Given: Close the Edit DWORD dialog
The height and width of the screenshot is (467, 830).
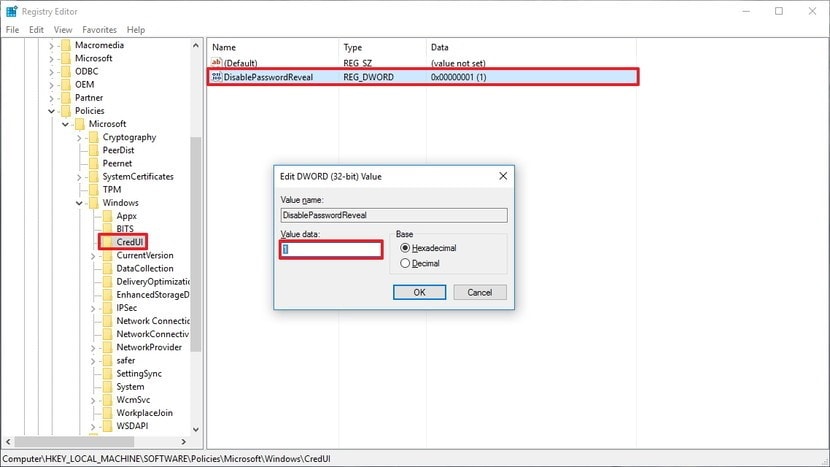Looking at the screenshot, I should [x=503, y=176].
